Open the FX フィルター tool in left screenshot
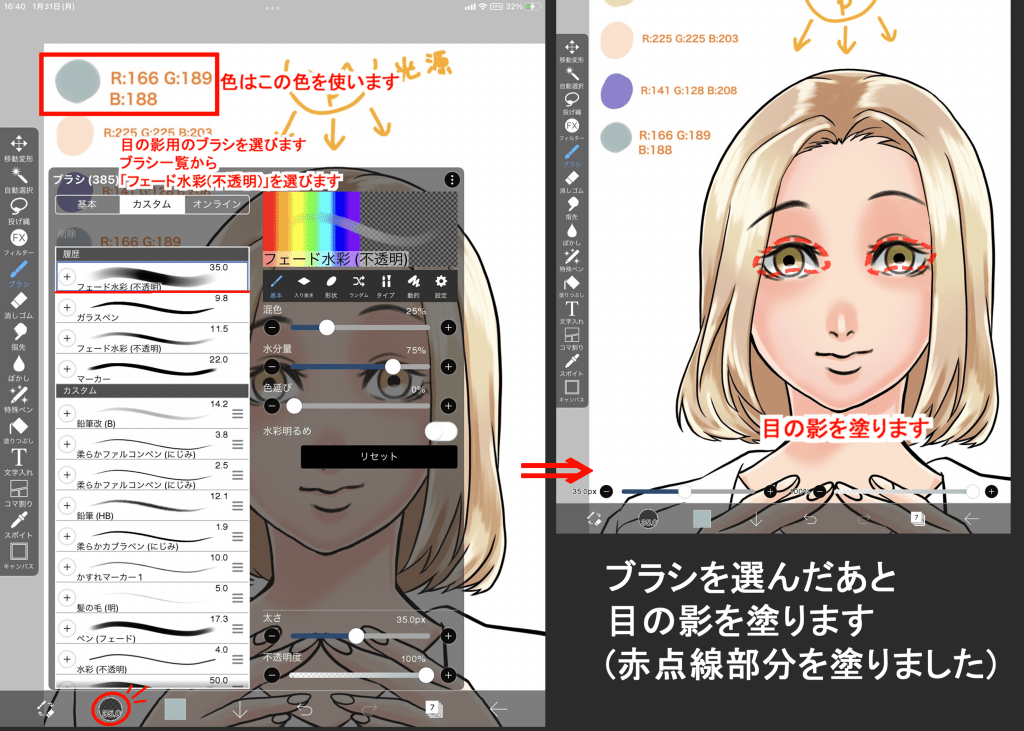The width and height of the screenshot is (1024, 731). click(18, 242)
